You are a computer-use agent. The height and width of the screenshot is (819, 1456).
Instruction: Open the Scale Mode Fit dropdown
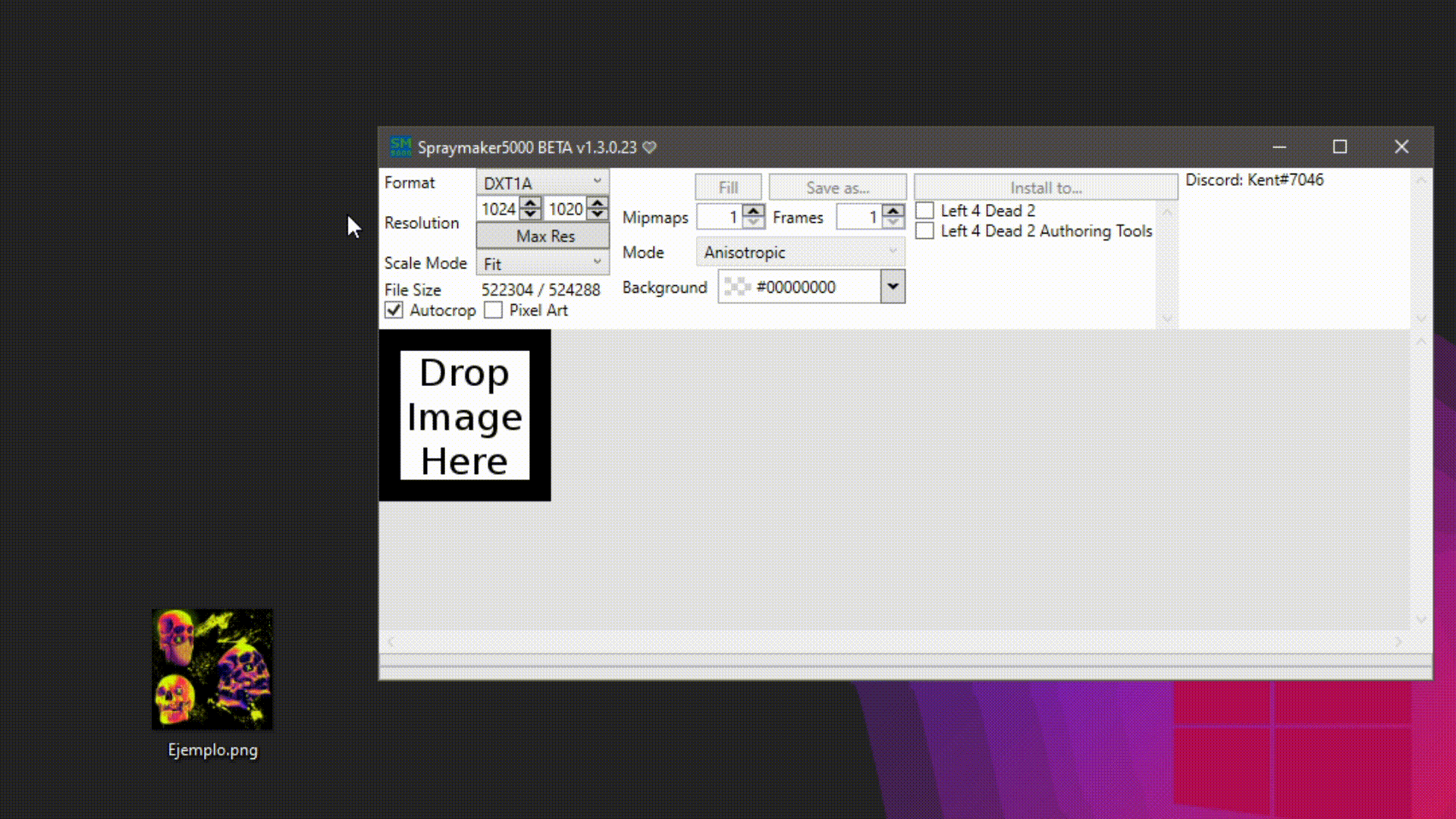pos(542,264)
